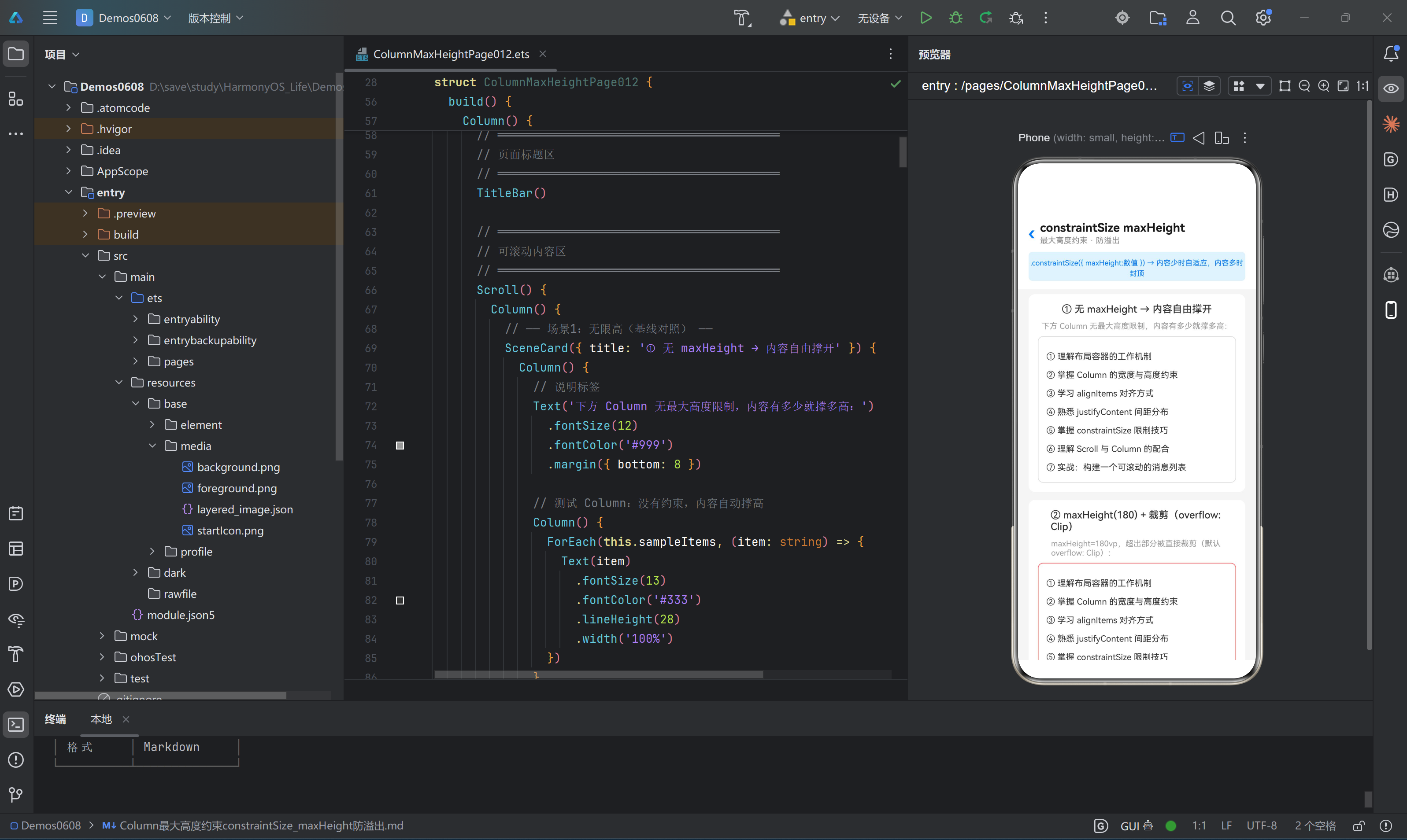This screenshot has height=840, width=1407.
Task: Close the 本地 terminal tab
Action: click(x=126, y=719)
